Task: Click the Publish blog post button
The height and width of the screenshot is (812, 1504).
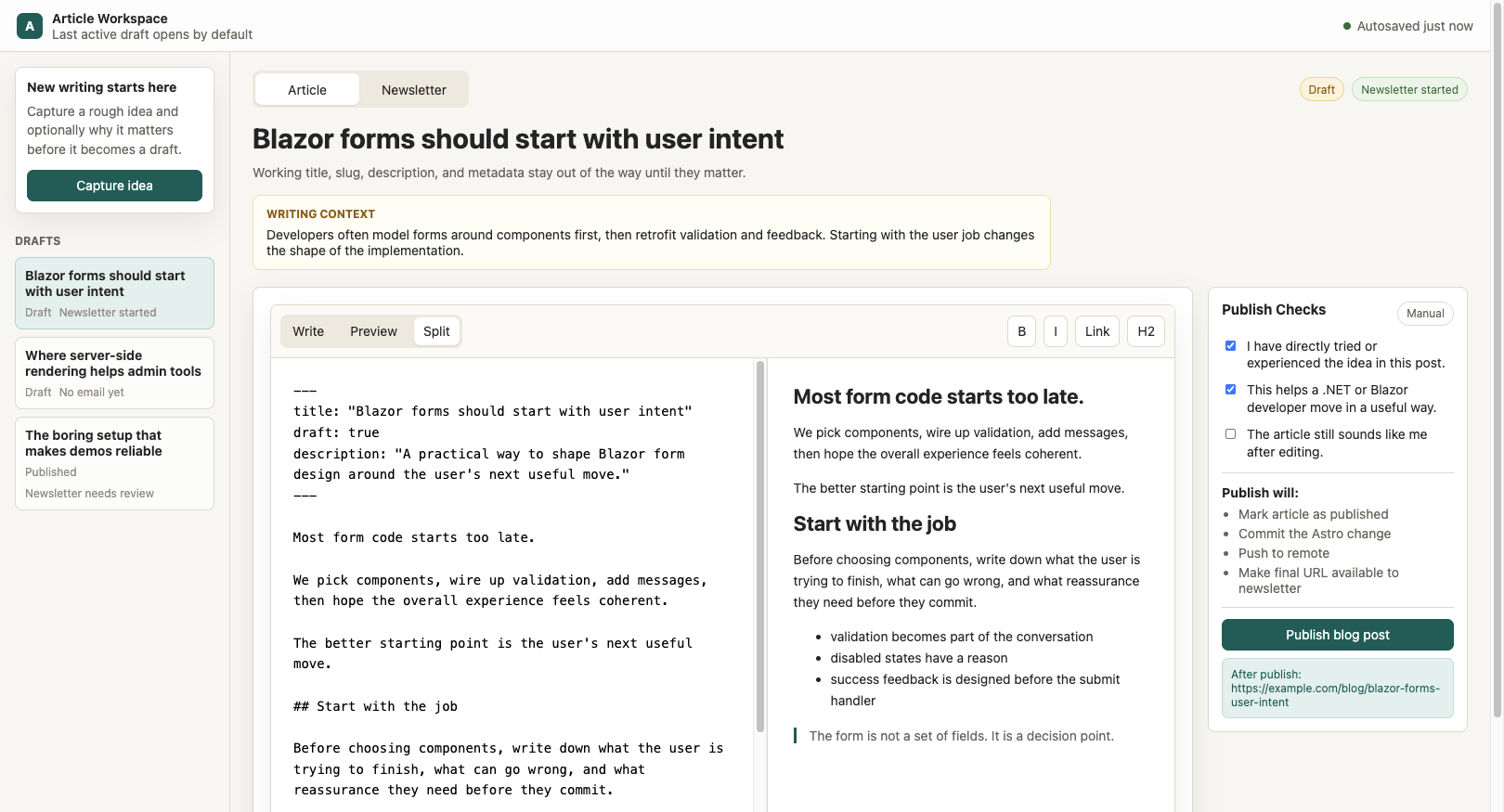Action: [x=1338, y=635]
